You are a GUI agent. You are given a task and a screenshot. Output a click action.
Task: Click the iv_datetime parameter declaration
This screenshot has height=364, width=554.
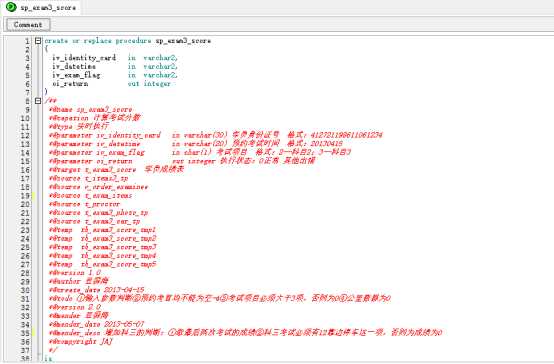115,66
